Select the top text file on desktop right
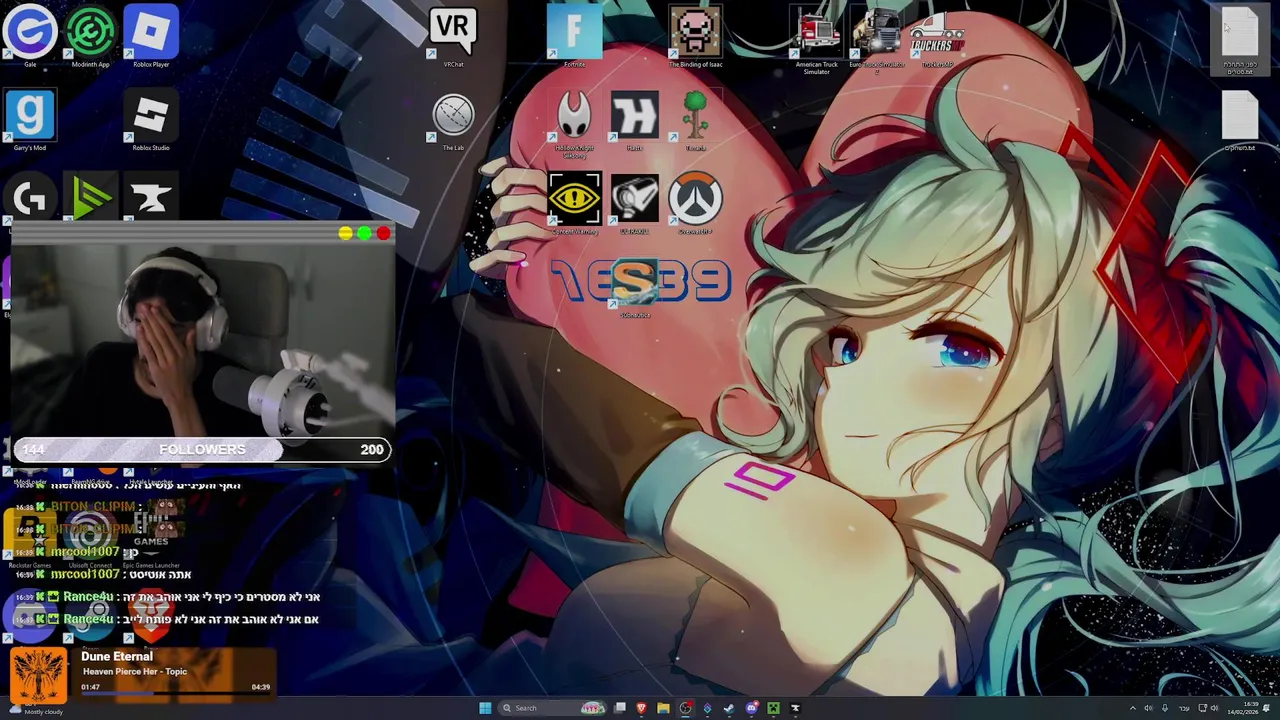1280x720 pixels. (1240, 38)
